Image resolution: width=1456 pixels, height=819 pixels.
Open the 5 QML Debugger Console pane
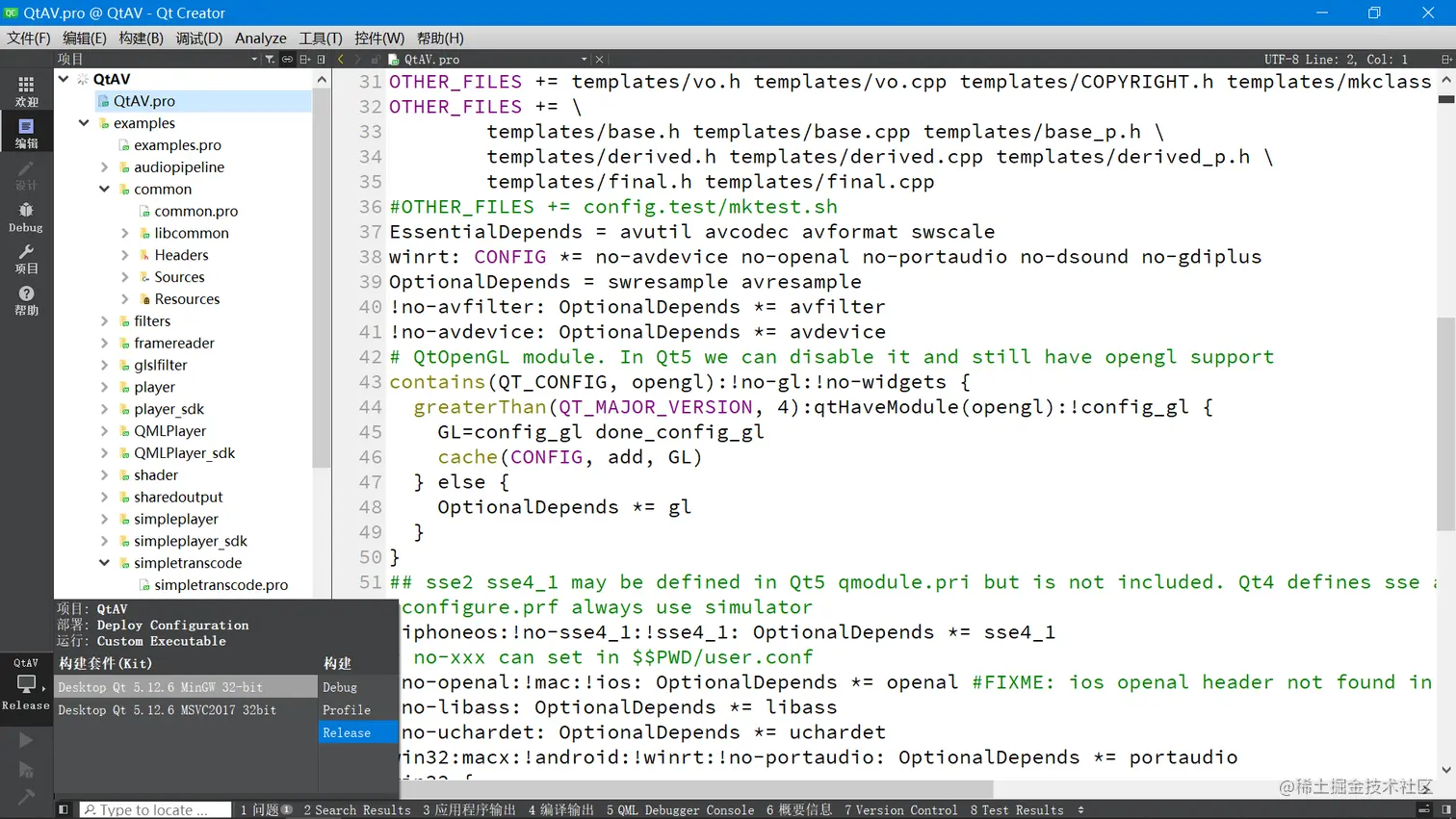681,810
